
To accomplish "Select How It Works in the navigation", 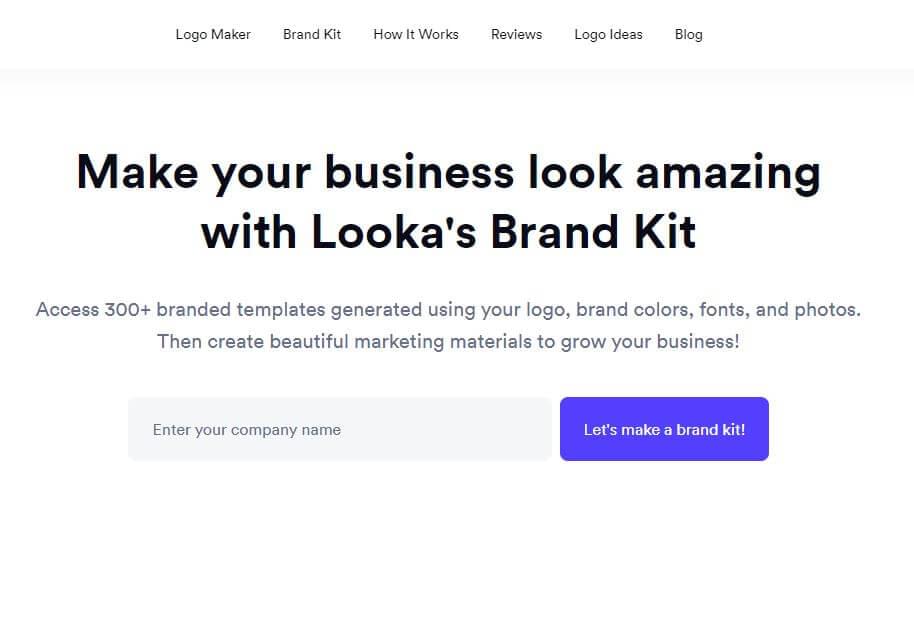I will click(415, 34).
